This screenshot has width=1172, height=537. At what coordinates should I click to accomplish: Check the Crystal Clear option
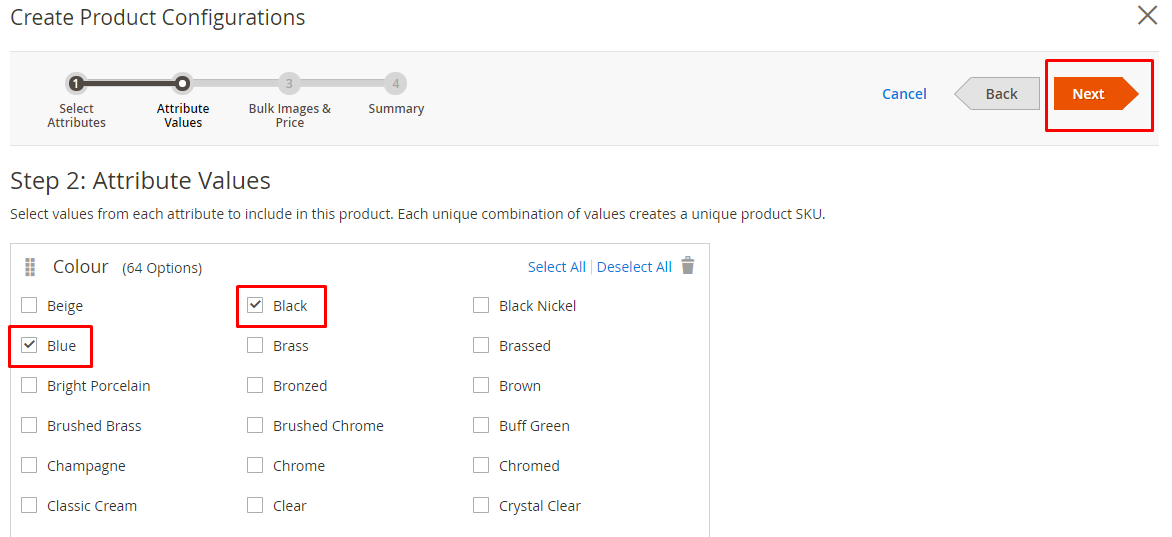coord(482,505)
